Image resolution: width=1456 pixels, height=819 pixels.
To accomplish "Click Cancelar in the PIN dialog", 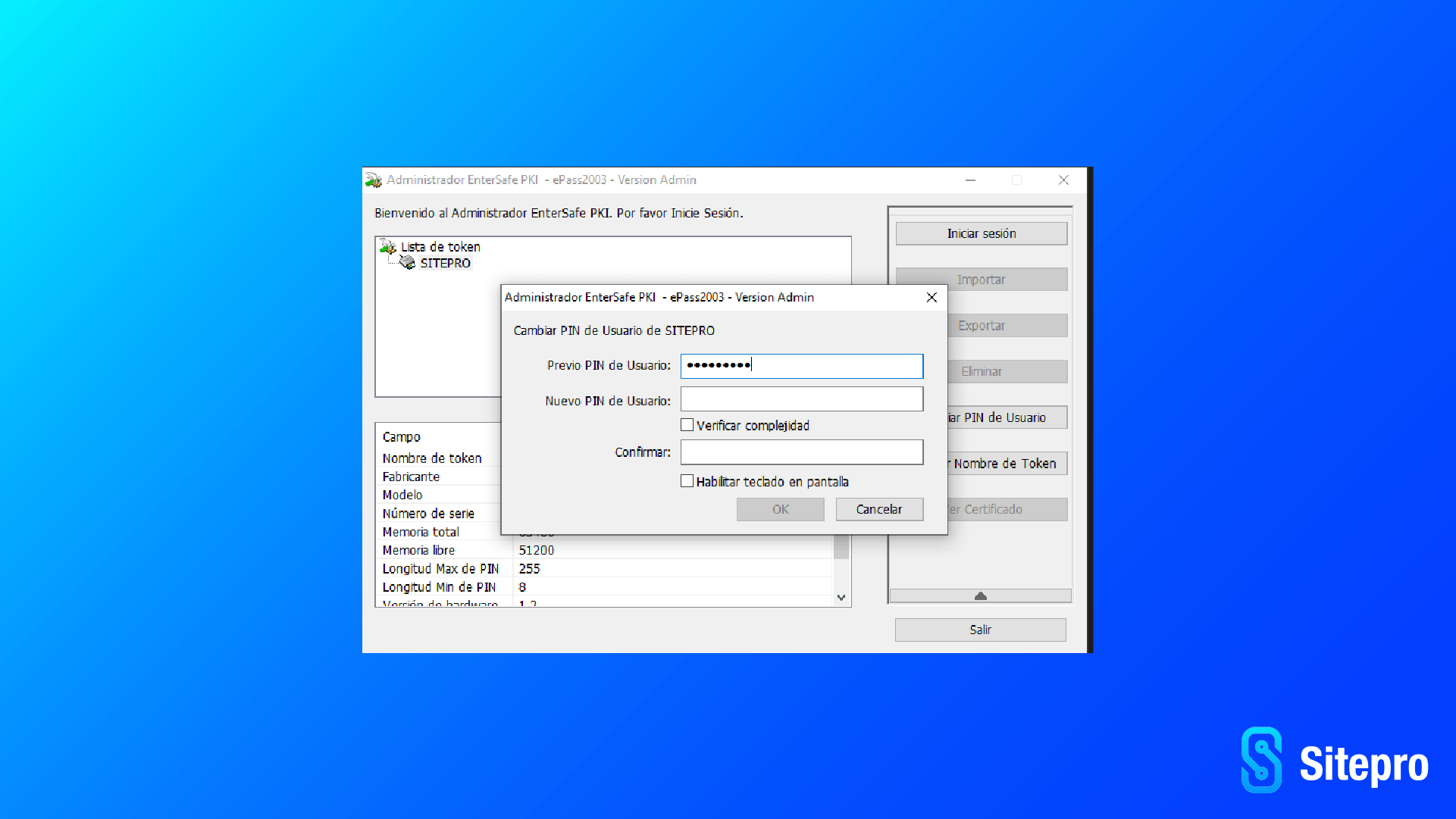I will click(x=879, y=509).
